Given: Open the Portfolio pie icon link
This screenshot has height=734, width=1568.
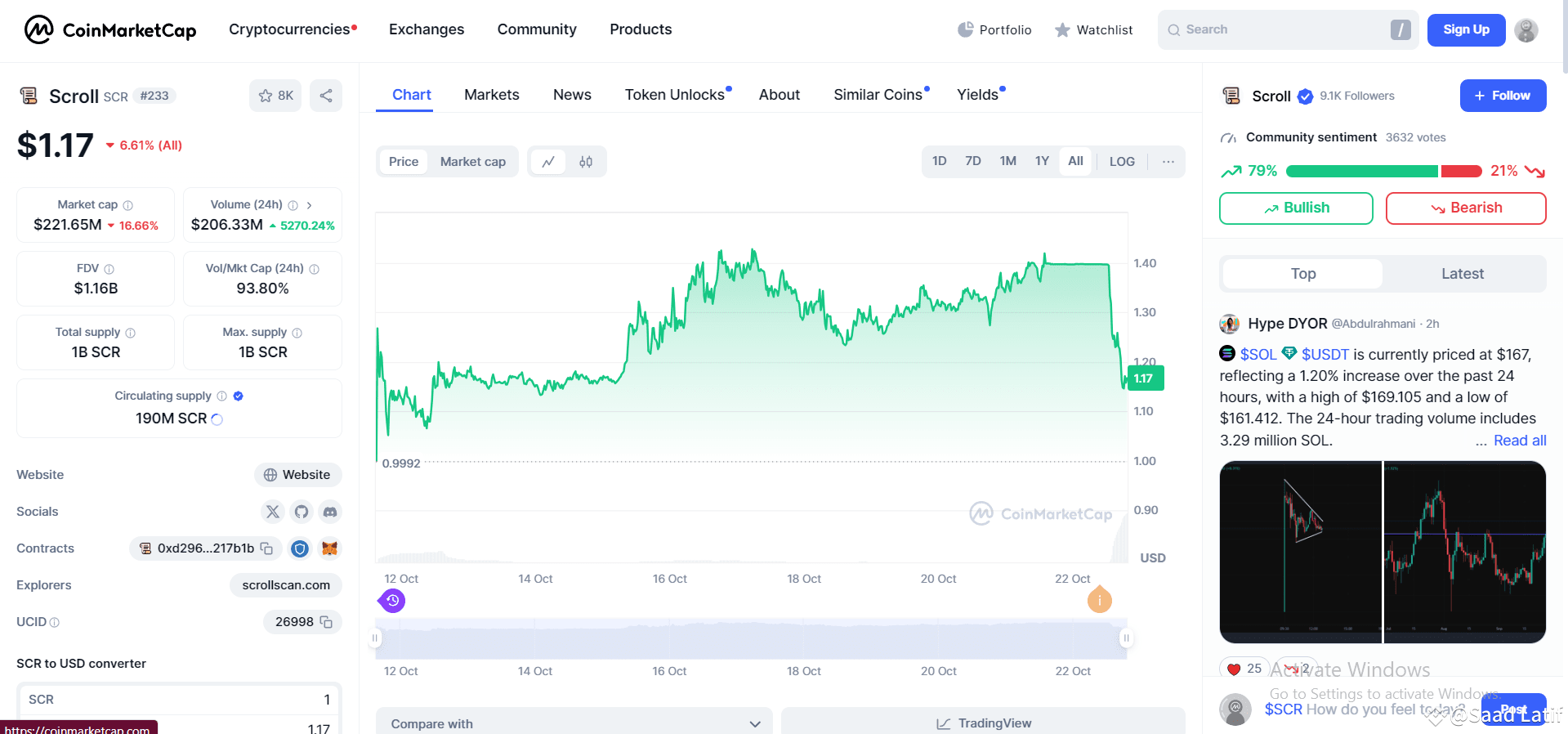Looking at the screenshot, I should pos(994,29).
